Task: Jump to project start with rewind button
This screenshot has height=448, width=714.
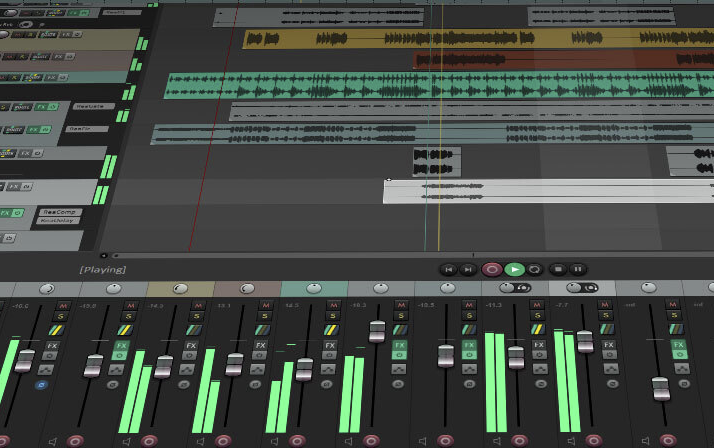Action: [x=449, y=269]
